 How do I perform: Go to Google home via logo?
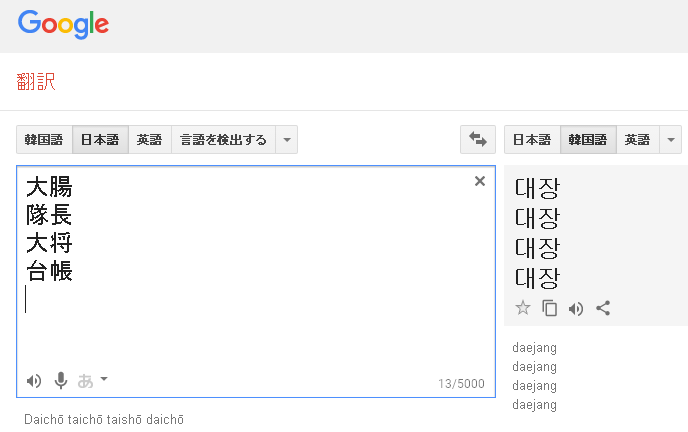coord(63,24)
